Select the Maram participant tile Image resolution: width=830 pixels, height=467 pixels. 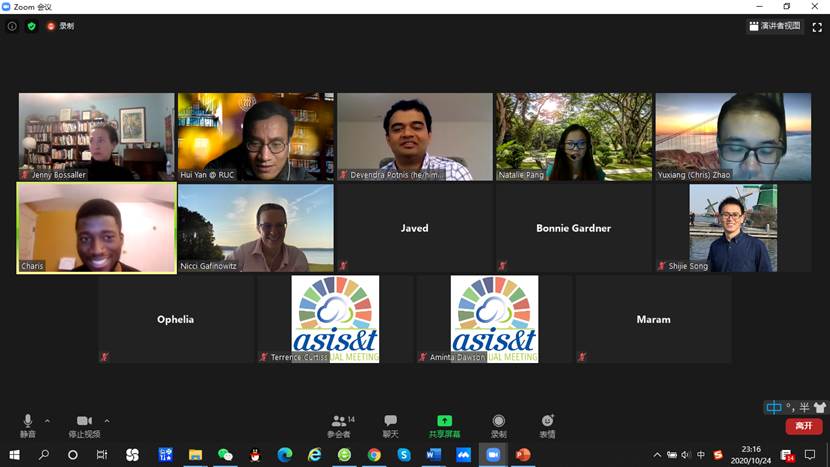click(x=654, y=319)
